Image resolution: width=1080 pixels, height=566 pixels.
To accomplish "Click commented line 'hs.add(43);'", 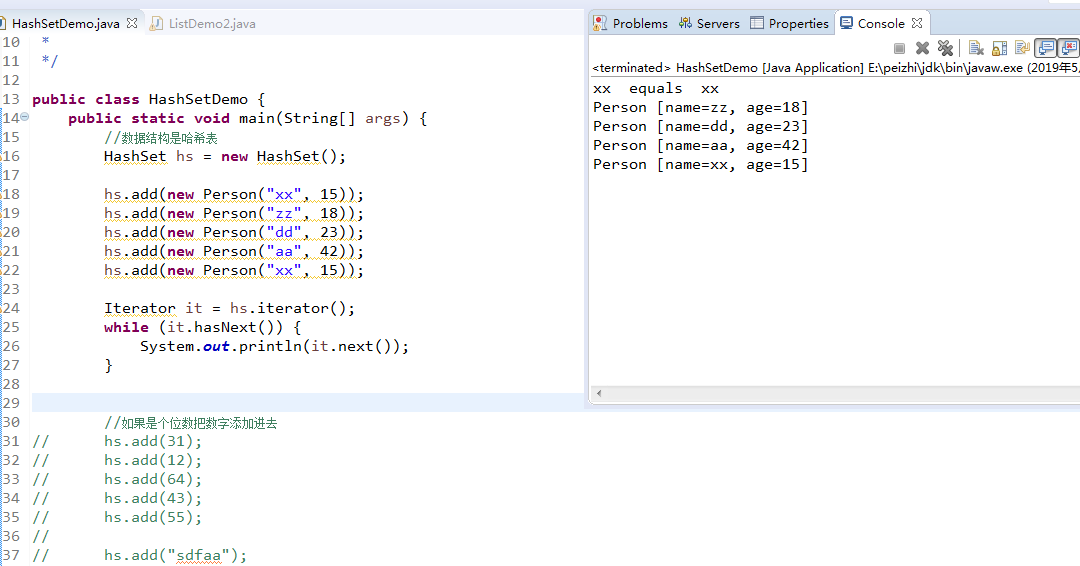I will [153, 499].
